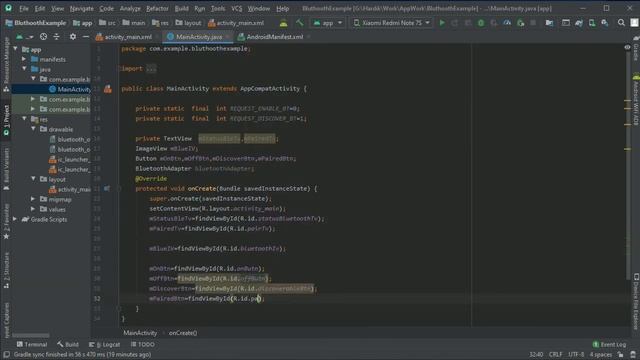
Task: Close the MainActivity.java tab
Action: [228, 37]
